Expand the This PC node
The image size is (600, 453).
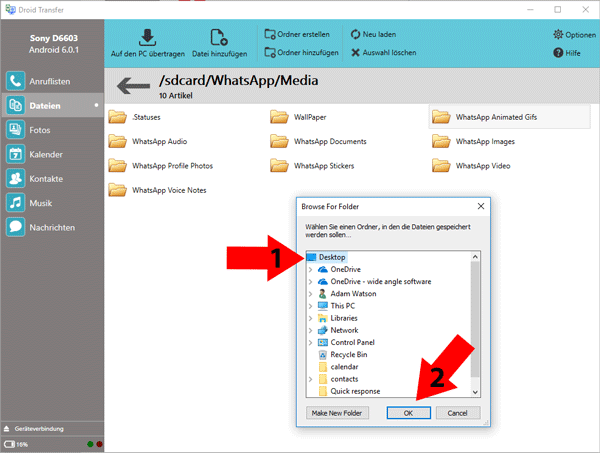310,306
